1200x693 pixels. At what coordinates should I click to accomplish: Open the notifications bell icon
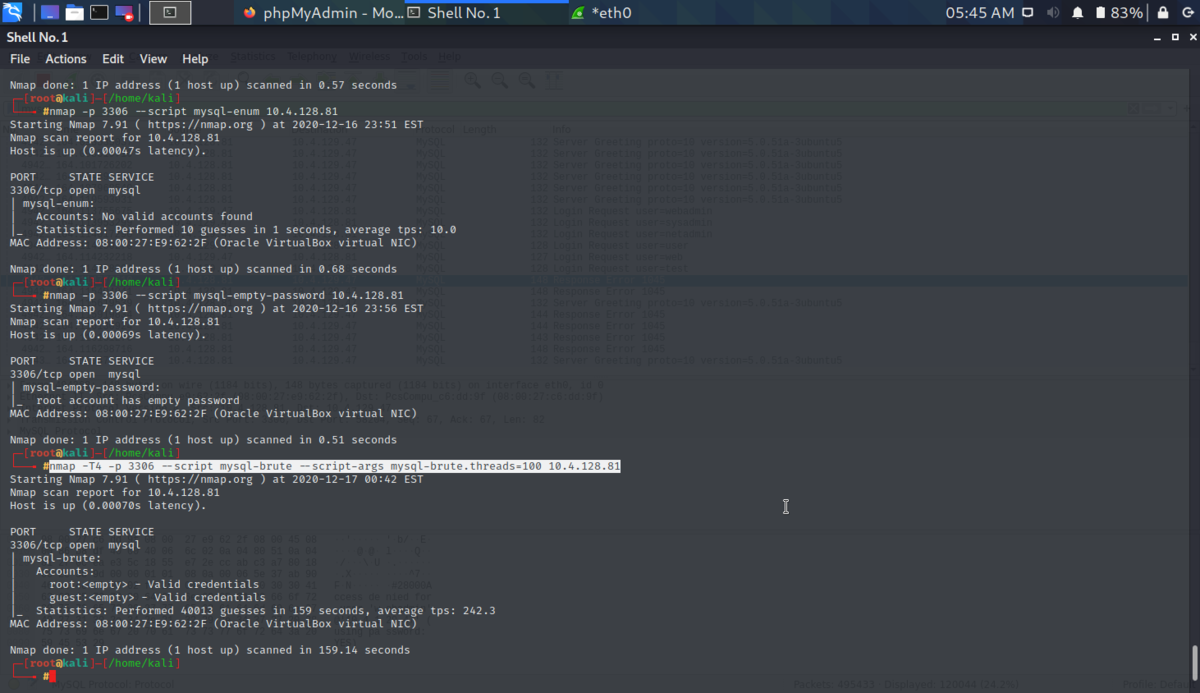click(1078, 13)
